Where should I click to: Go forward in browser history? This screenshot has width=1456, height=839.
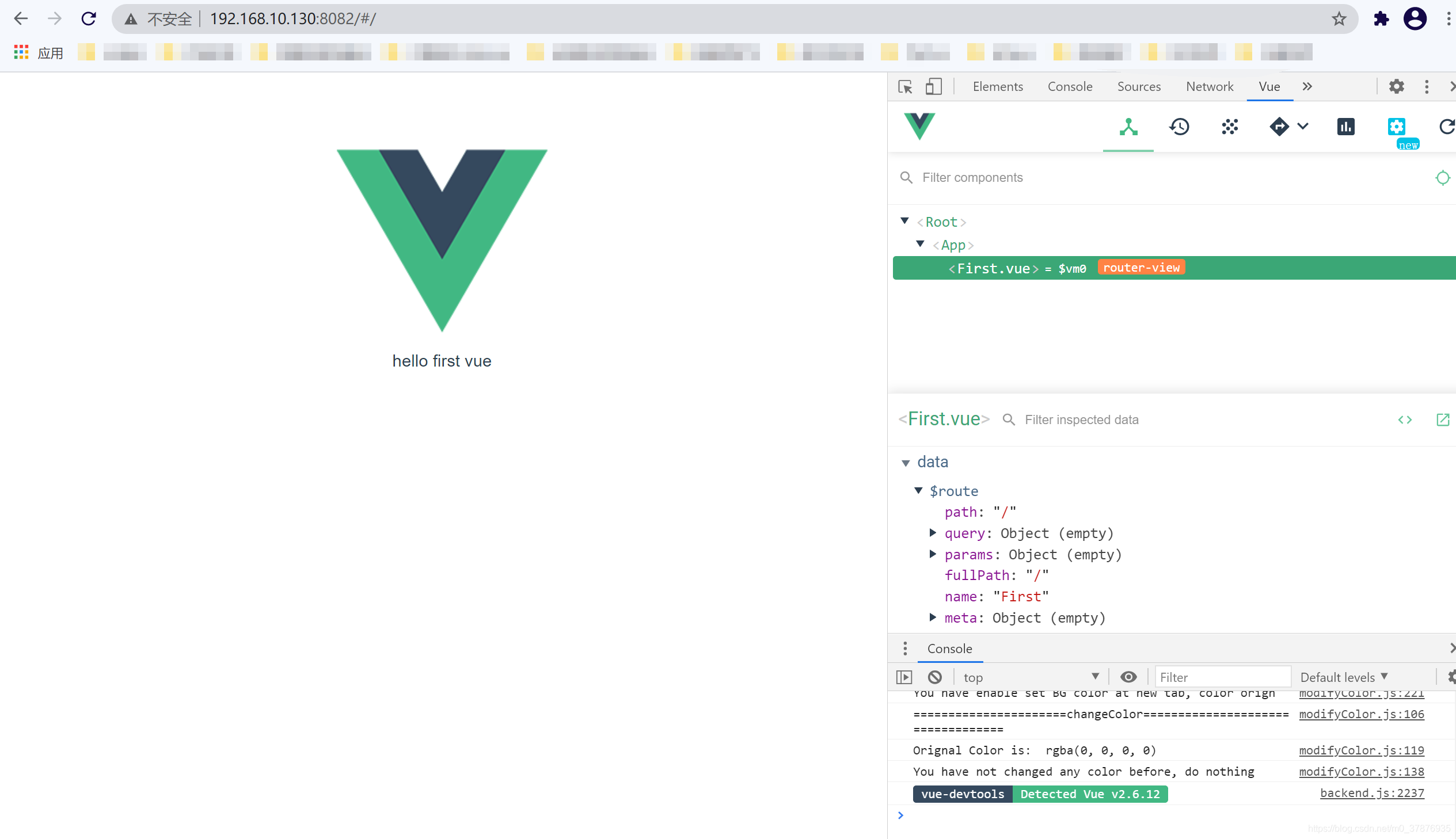point(55,19)
